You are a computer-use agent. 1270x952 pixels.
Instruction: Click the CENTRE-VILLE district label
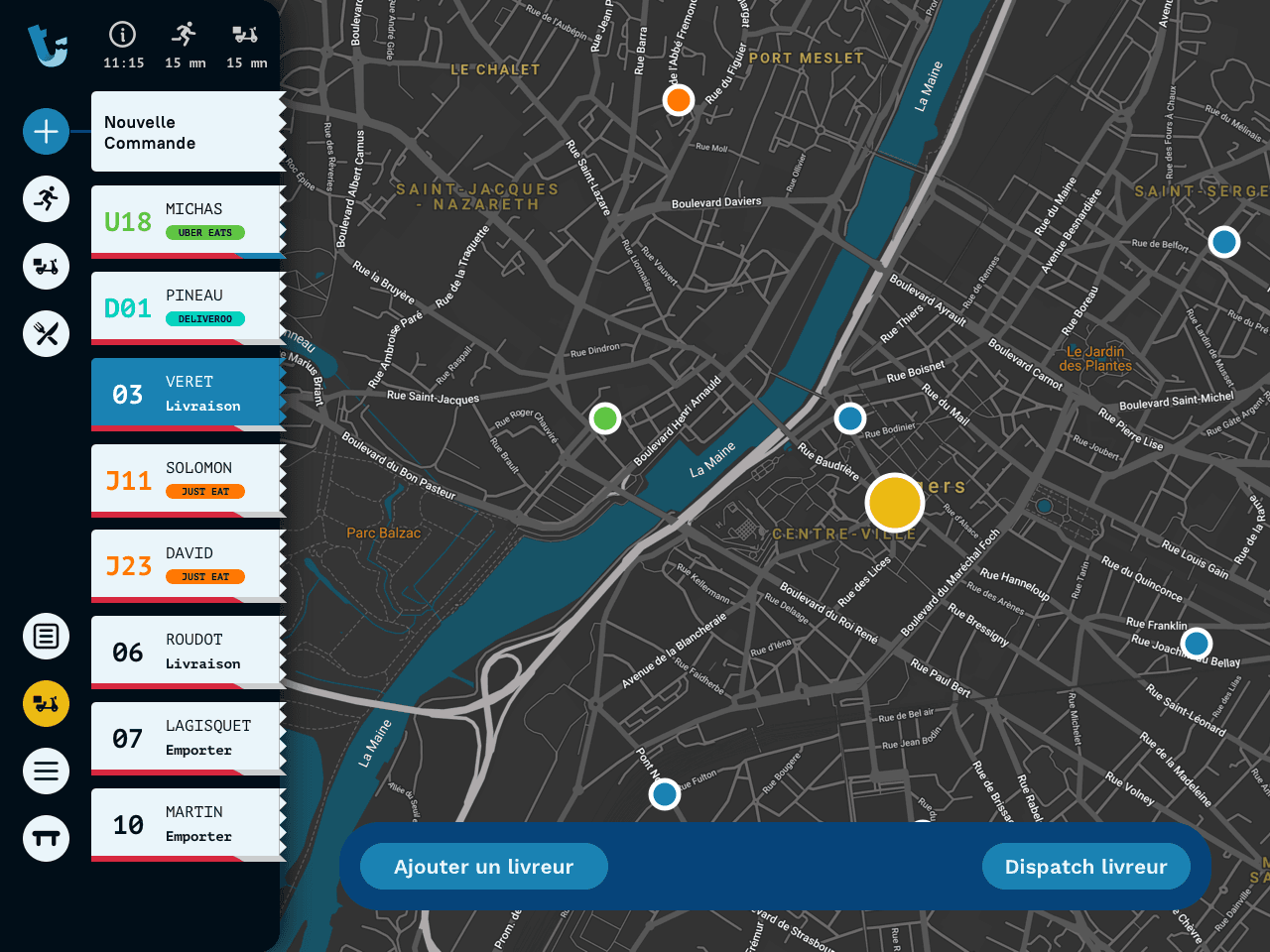844,534
